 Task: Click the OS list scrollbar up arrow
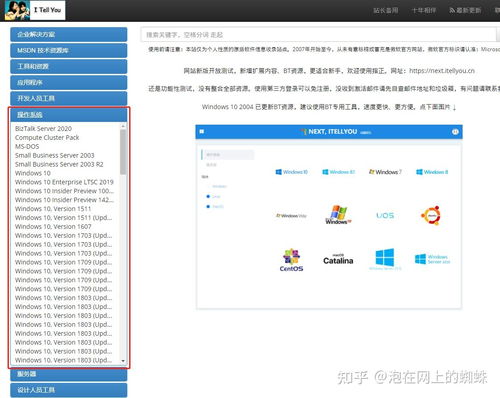click(x=123, y=126)
